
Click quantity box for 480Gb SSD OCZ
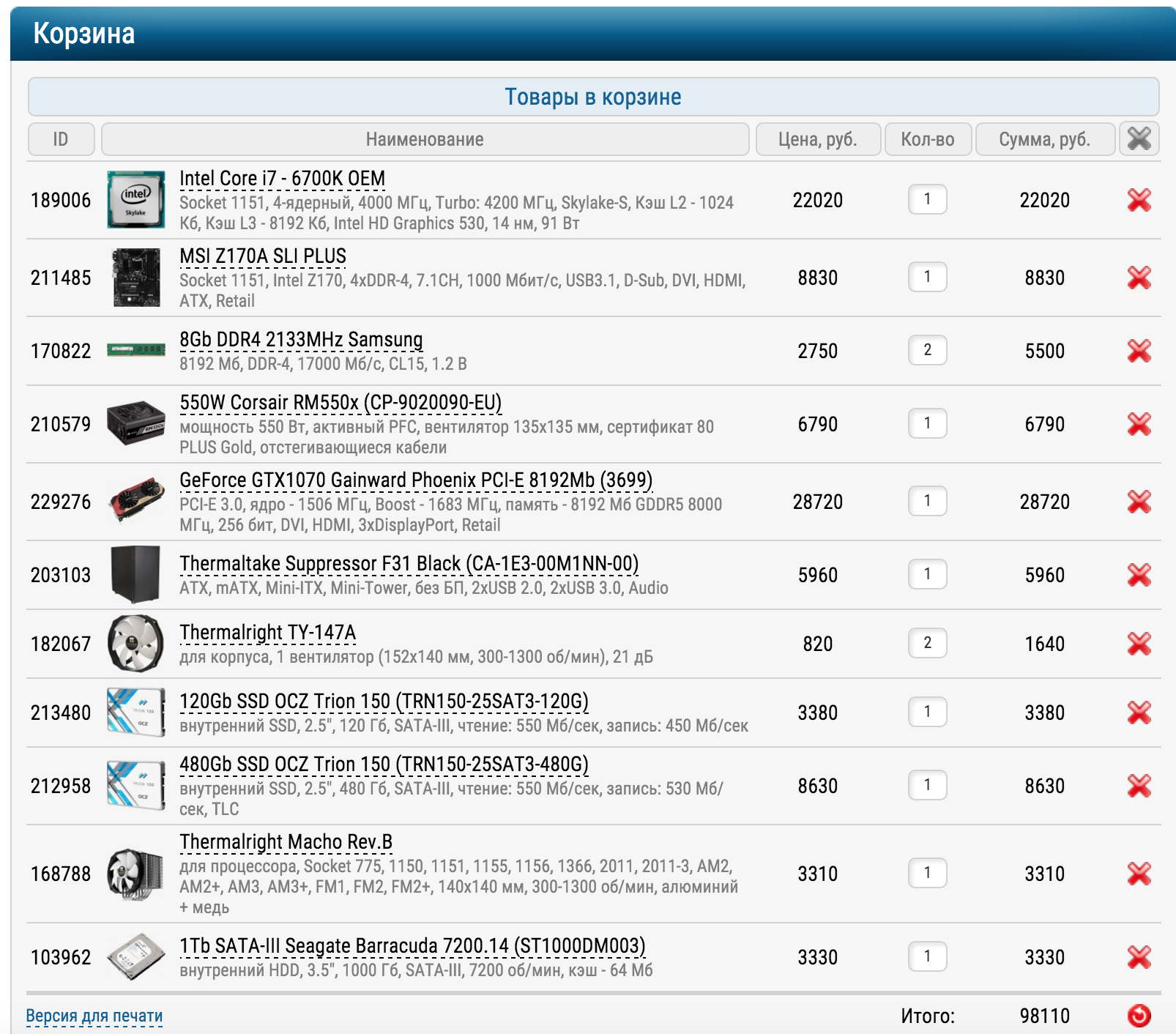click(927, 785)
